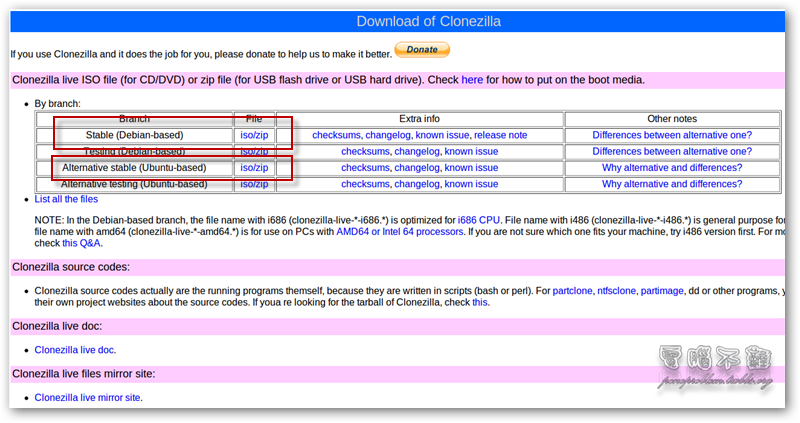
Task: Click 'Why alternative and differences?' for Alternative stable
Action: [671, 168]
